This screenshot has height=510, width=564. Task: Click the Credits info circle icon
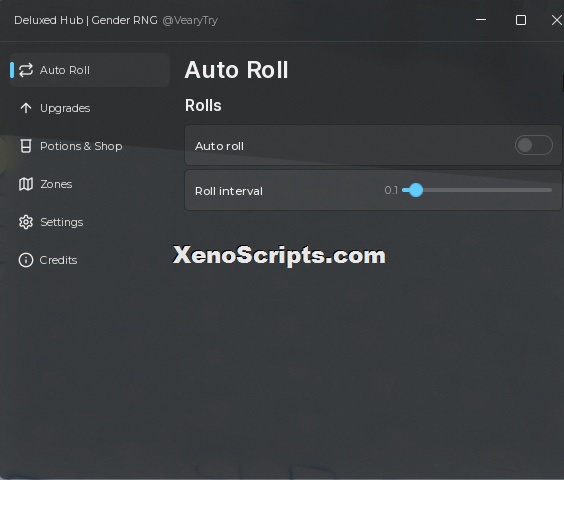[x=26, y=260]
